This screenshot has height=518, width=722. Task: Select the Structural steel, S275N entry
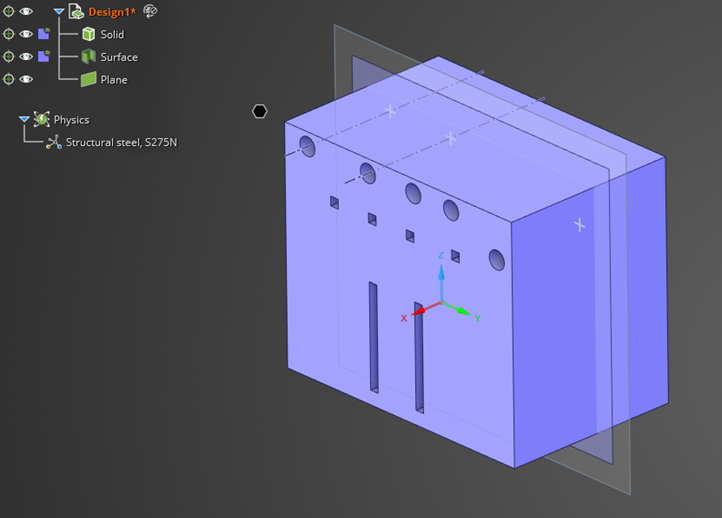point(121,143)
